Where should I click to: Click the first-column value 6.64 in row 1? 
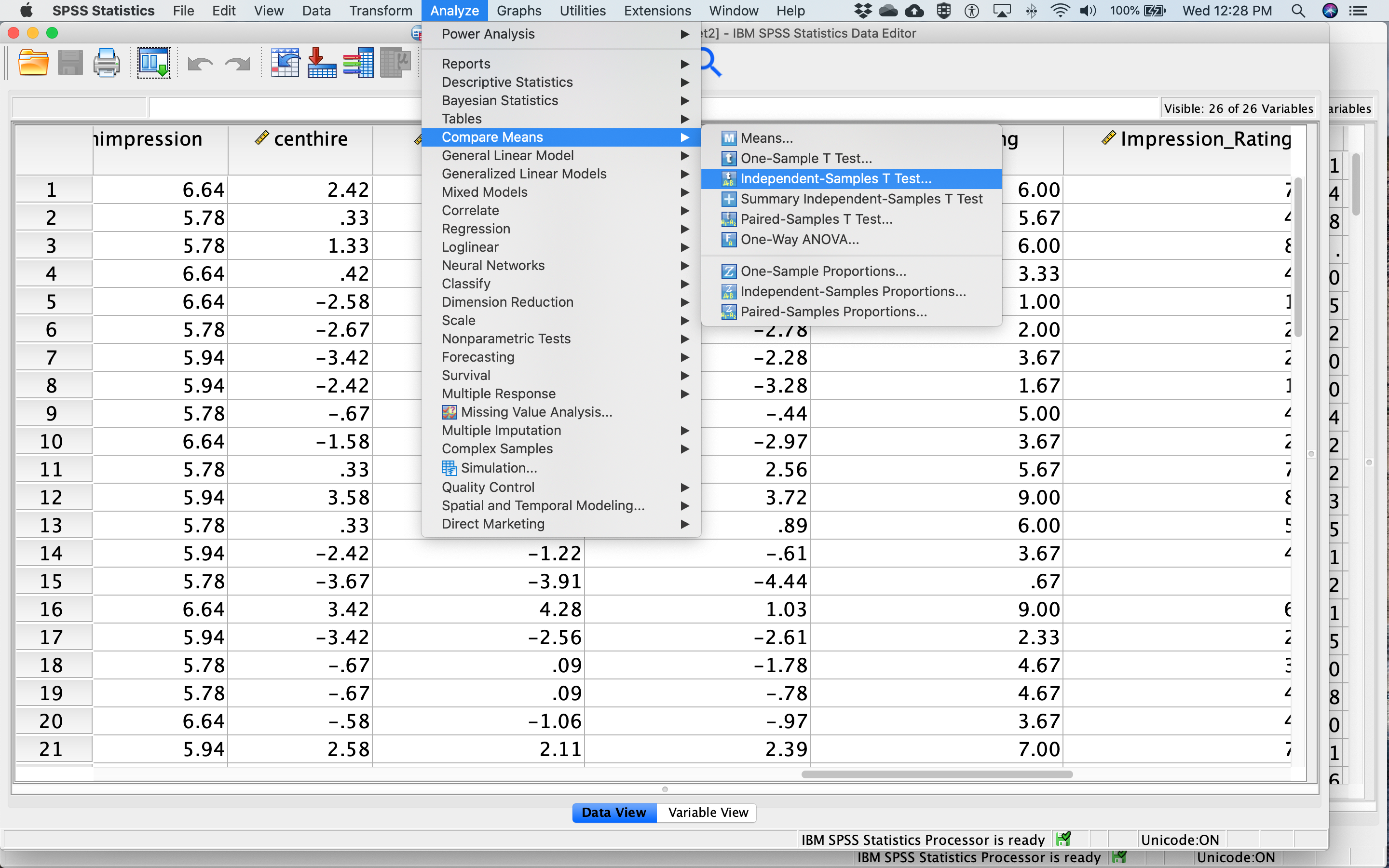tap(160, 190)
